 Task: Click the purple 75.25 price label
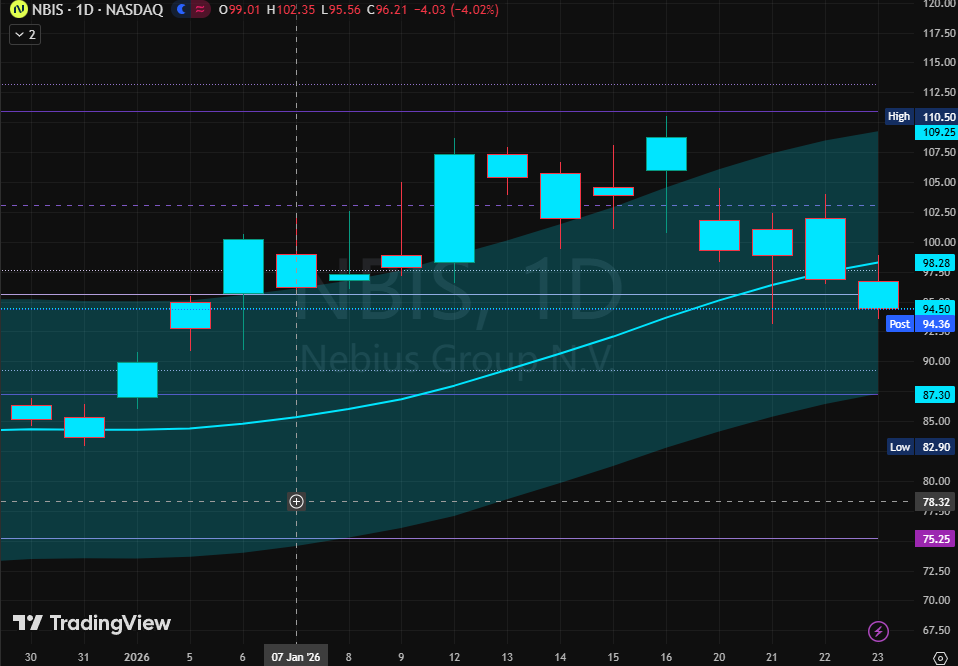(x=936, y=539)
